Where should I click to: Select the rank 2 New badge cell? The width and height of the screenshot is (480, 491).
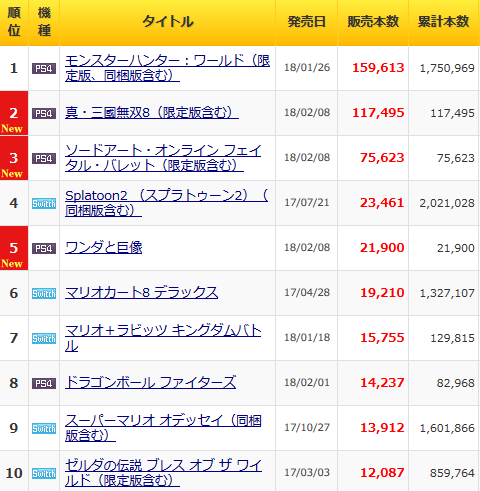pyautogui.click(x=14, y=113)
